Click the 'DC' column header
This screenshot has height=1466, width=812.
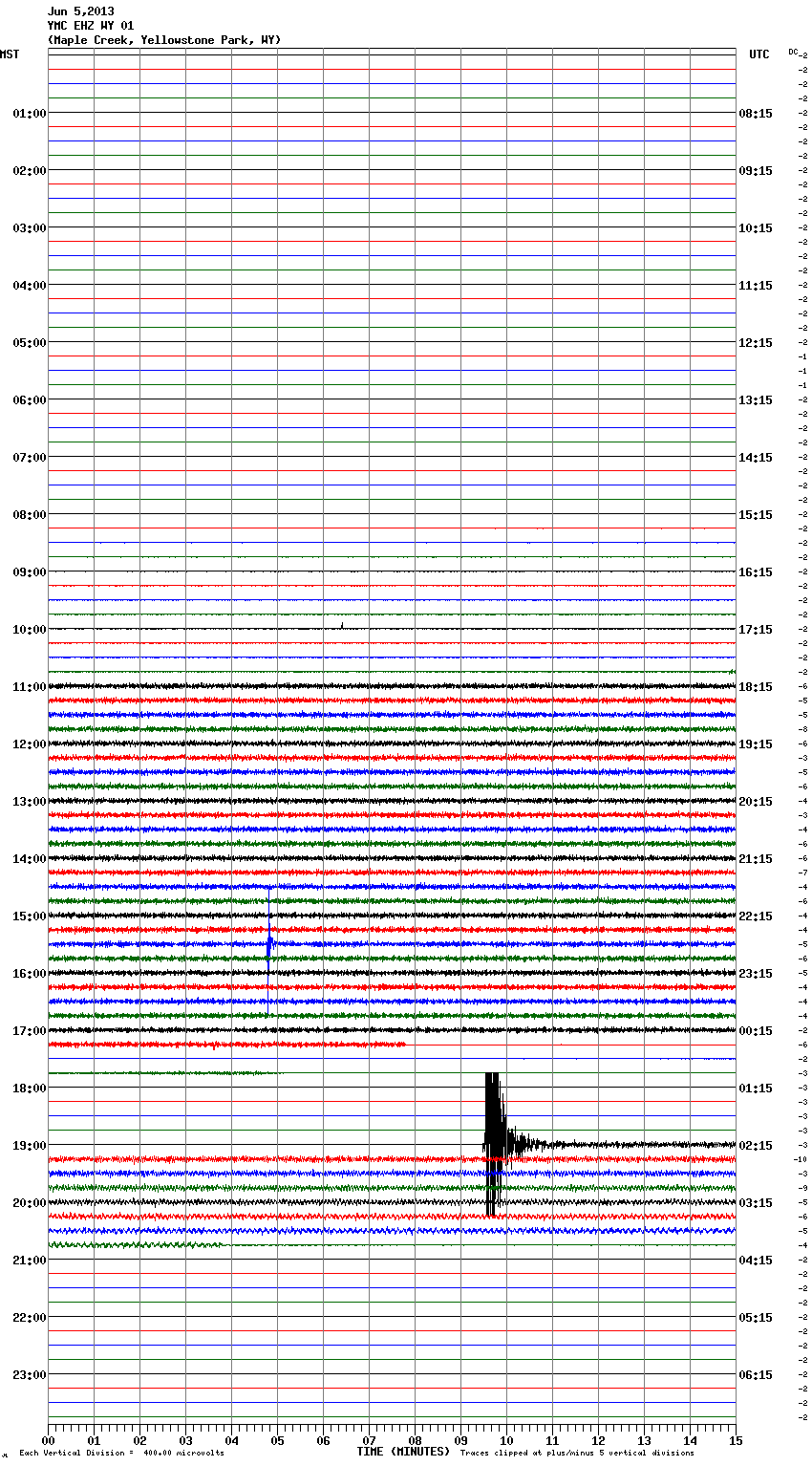pyautogui.click(x=793, y=52)
